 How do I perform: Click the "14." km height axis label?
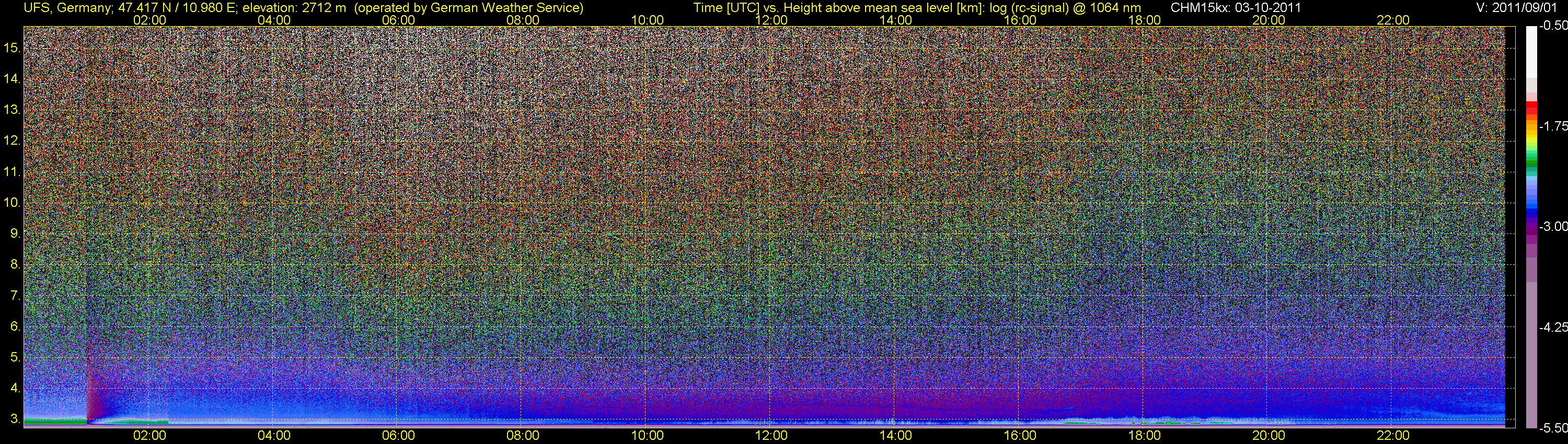[13, 79]
